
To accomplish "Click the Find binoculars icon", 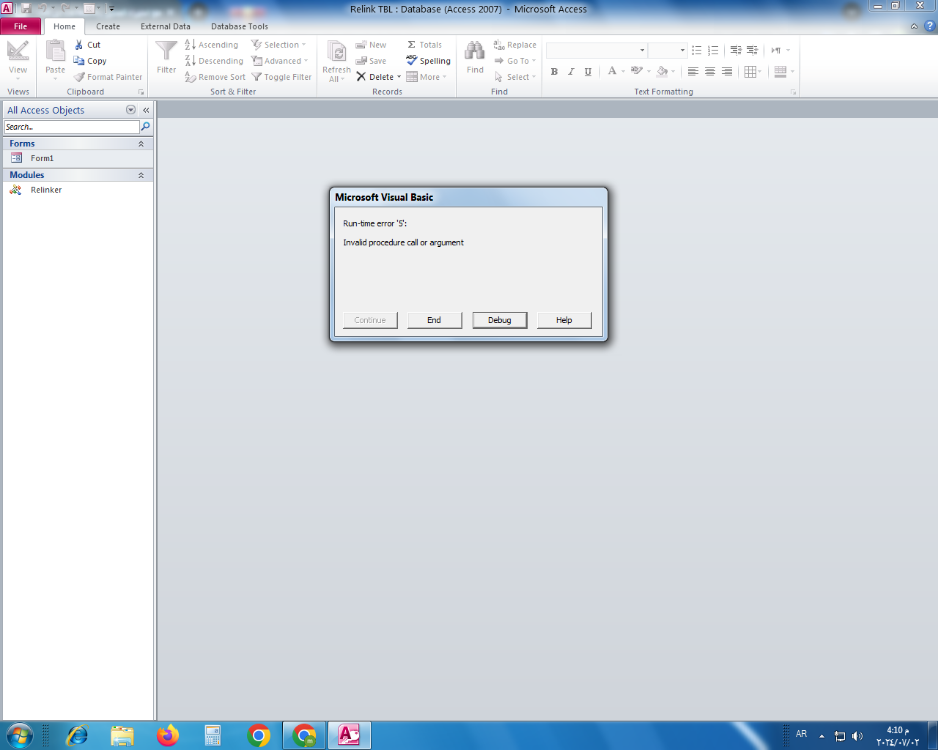I will [475, 51].
